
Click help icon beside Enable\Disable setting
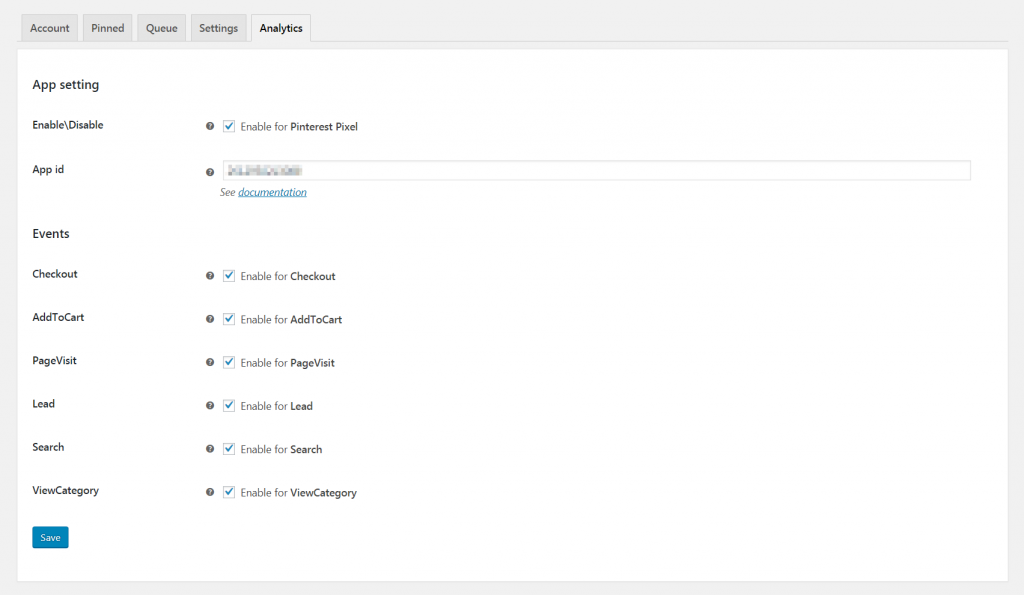coord(210,127)
